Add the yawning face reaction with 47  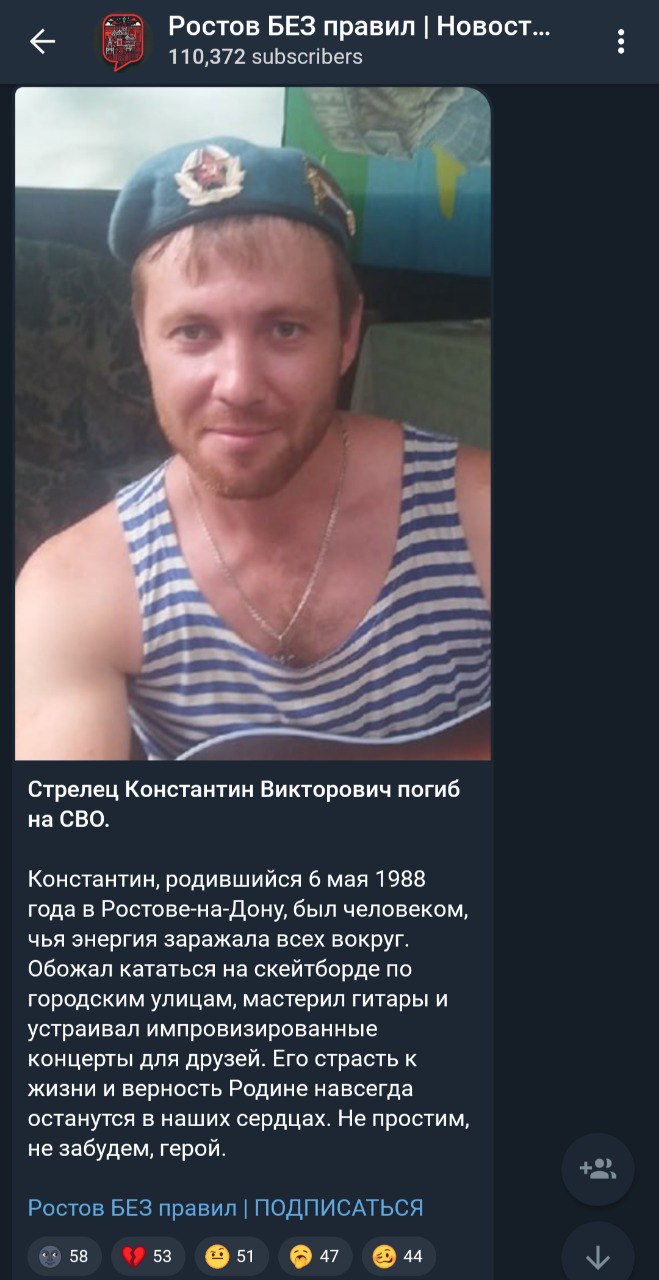click(x=315, y=1256)
